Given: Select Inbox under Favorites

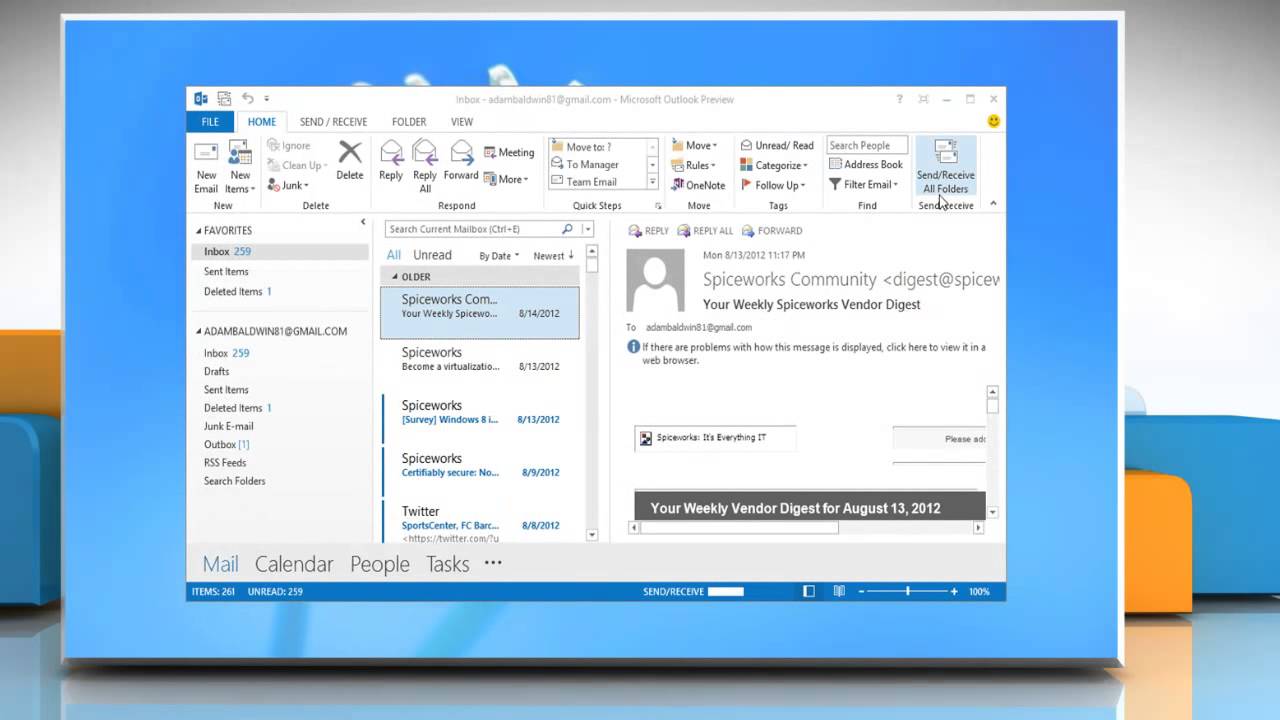Looking at the screenshot, I should (x=280, y=252).
